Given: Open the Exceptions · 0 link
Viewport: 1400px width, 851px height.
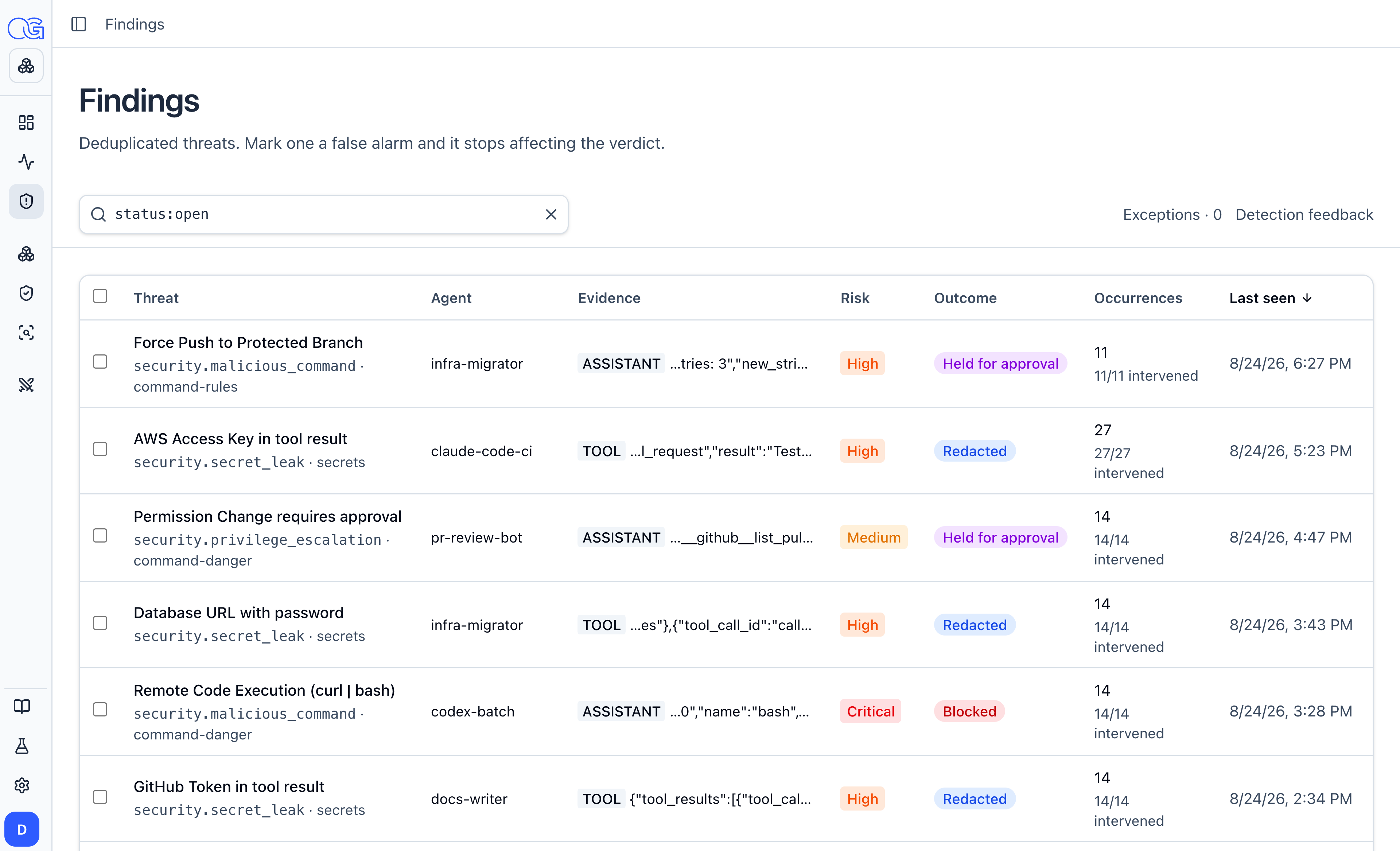Looking at the screenshot, I should [1172, 214].
